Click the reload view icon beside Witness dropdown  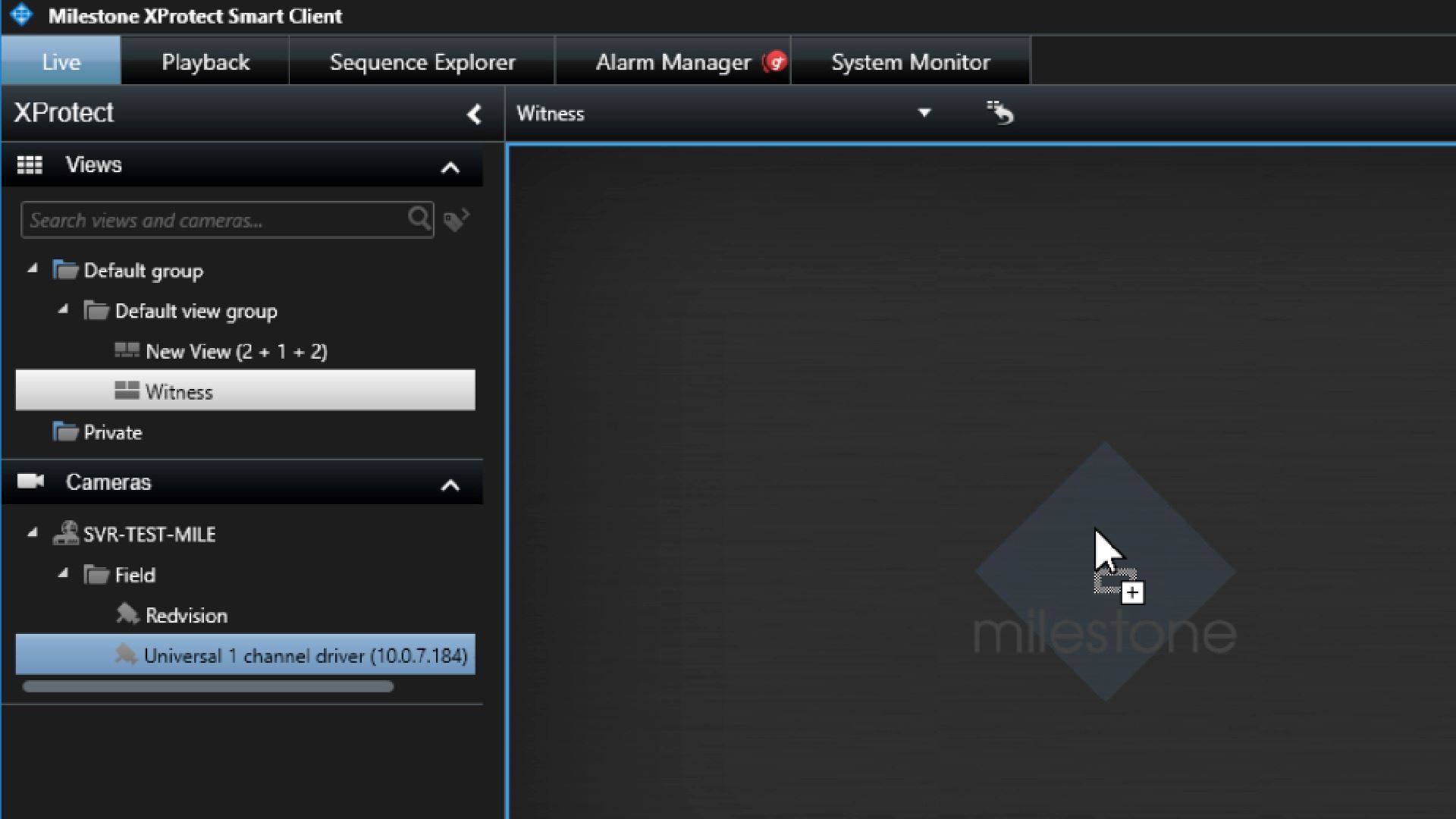point(999,113)
